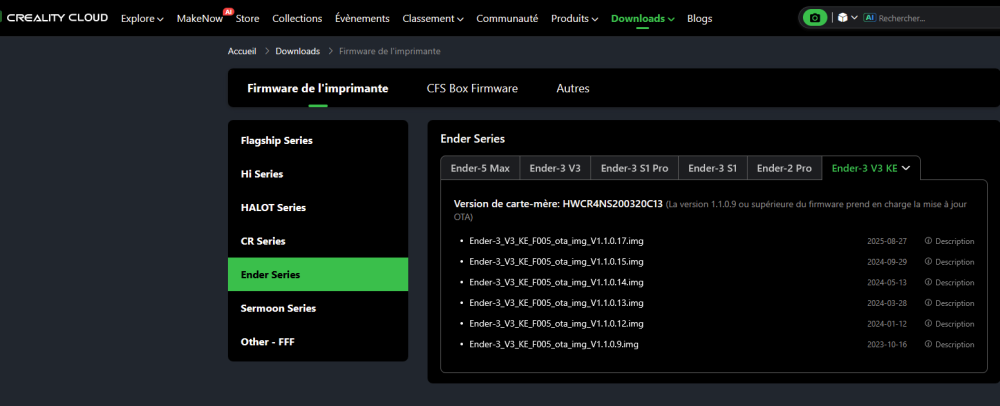
Task: Download Ender-3_V3_KE_F005_ota_img_V1.1.0.12.img
Action: coord(556,323)
